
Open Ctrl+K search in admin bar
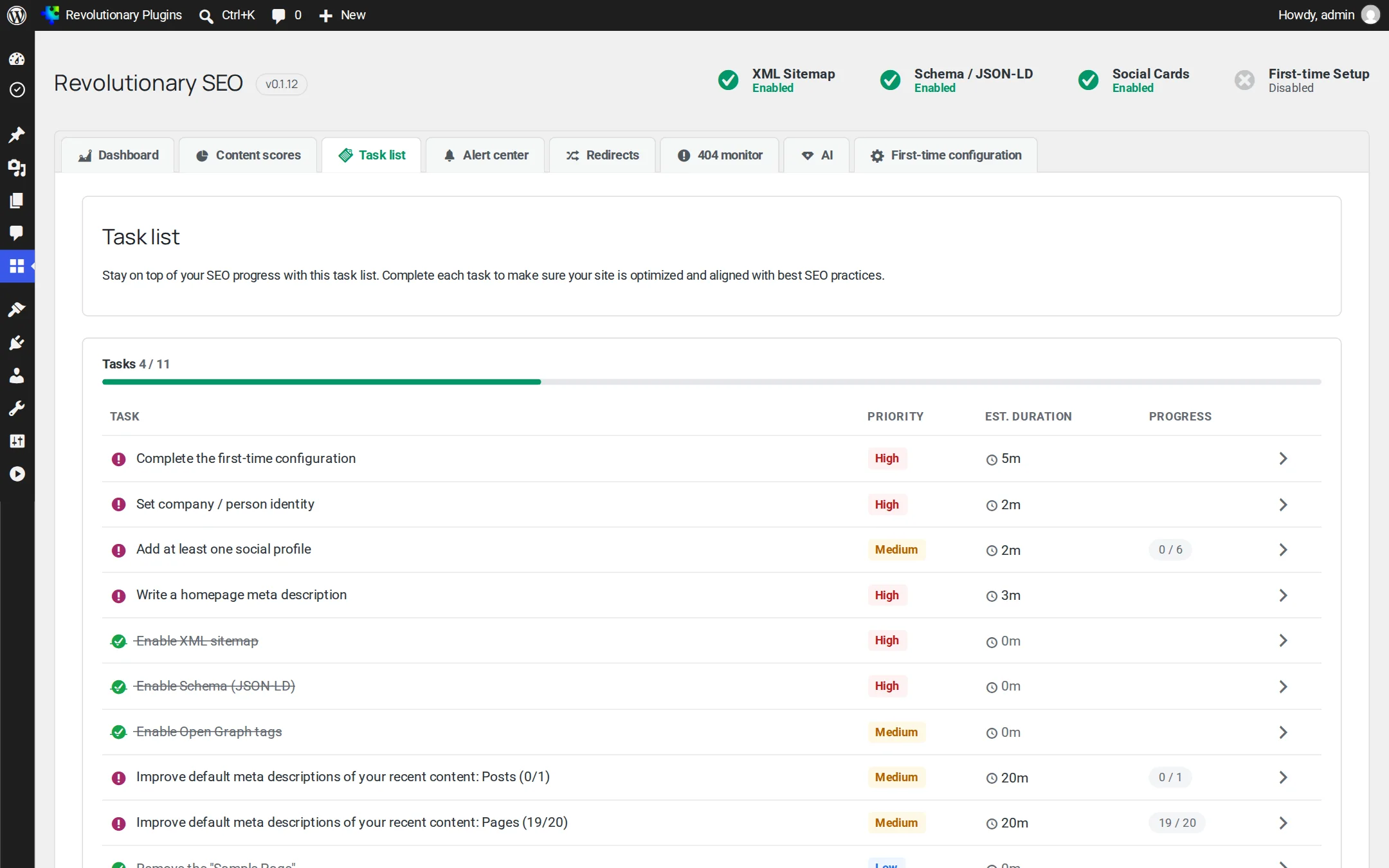pyautogui.click(x=227, y=15)
